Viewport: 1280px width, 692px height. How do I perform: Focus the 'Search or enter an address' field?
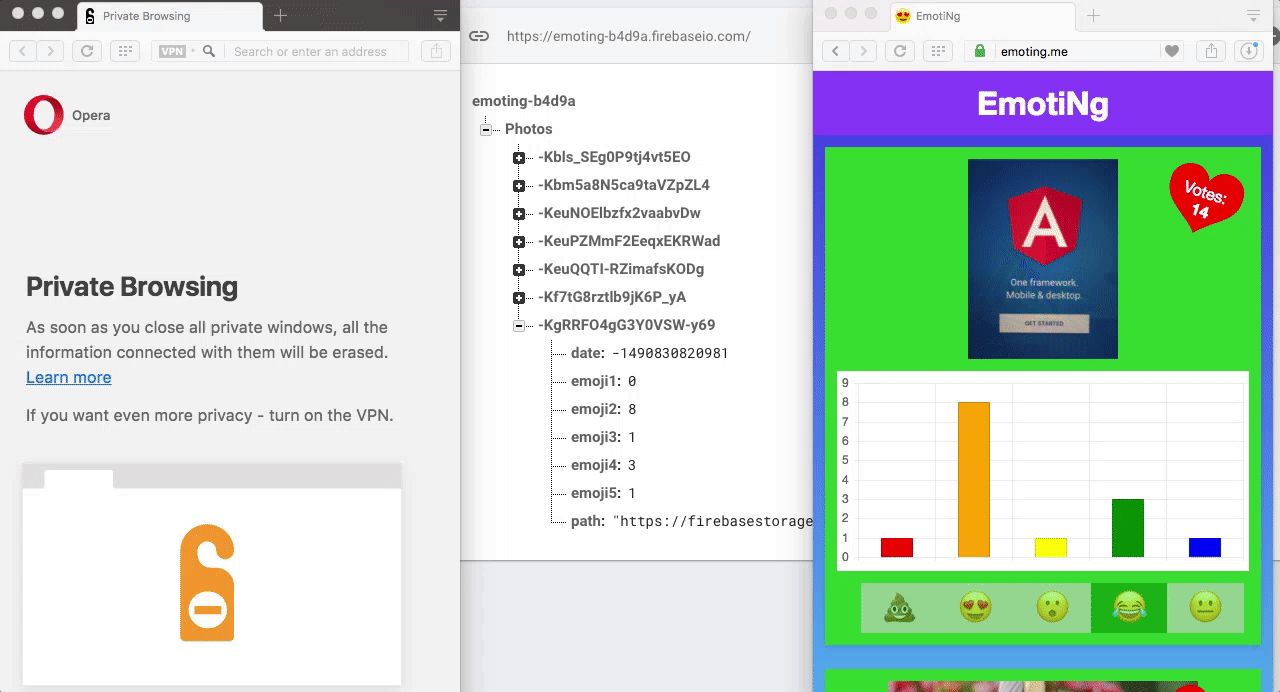point(316,51)
